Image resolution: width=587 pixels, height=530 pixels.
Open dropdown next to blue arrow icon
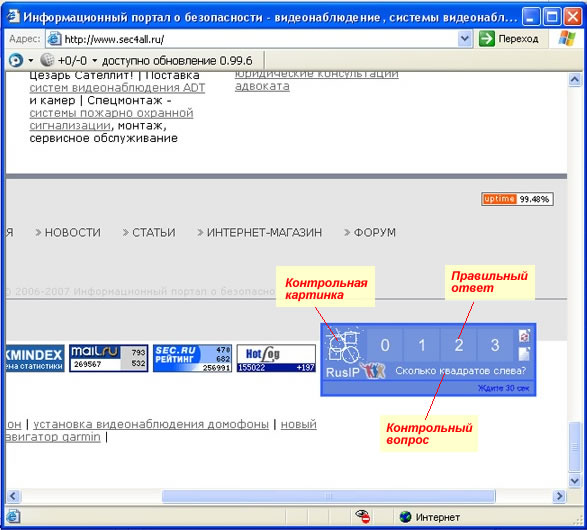(x=31, y=60)
